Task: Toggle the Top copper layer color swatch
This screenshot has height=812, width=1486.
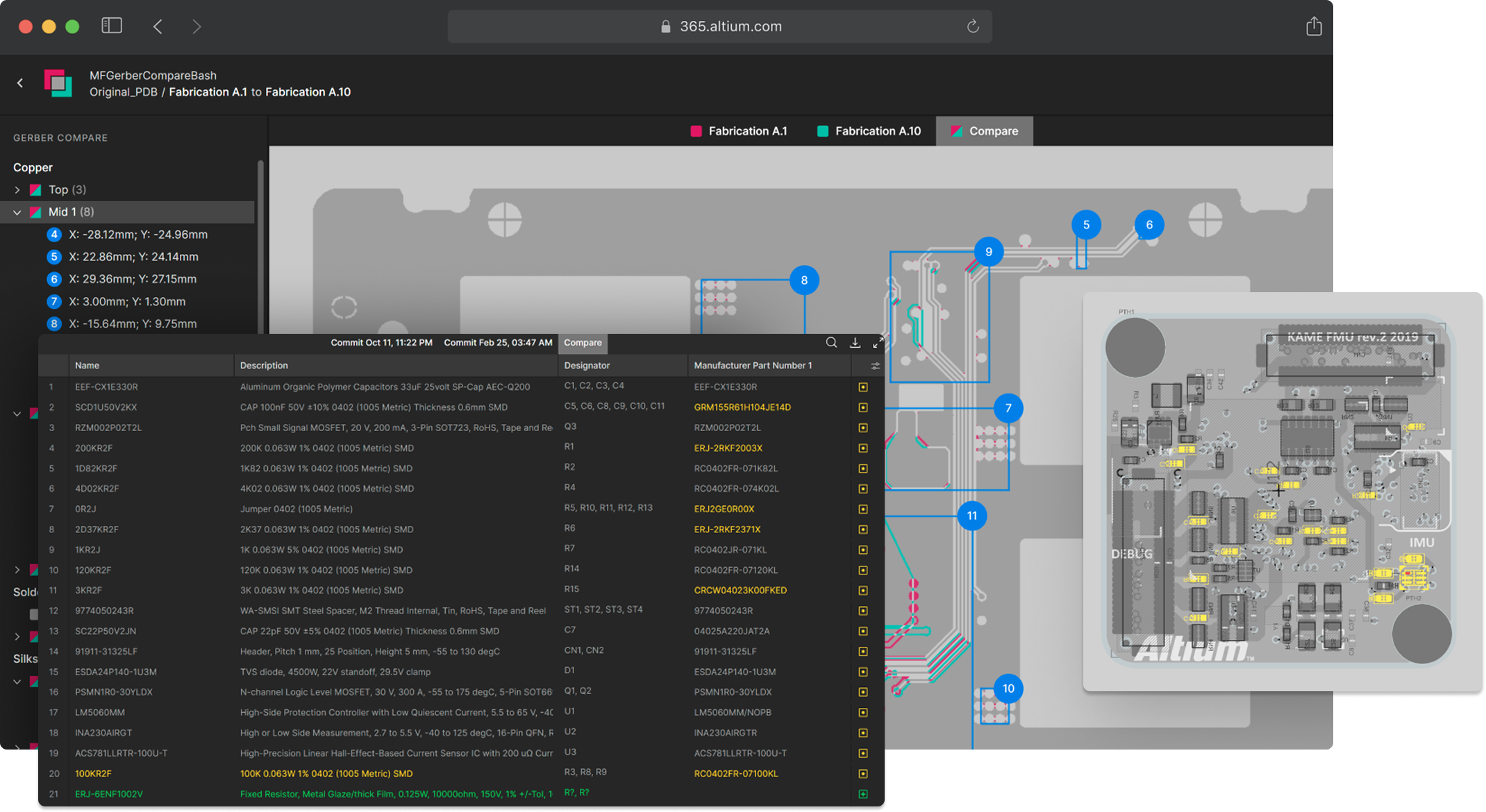Action: pos(35,190)
